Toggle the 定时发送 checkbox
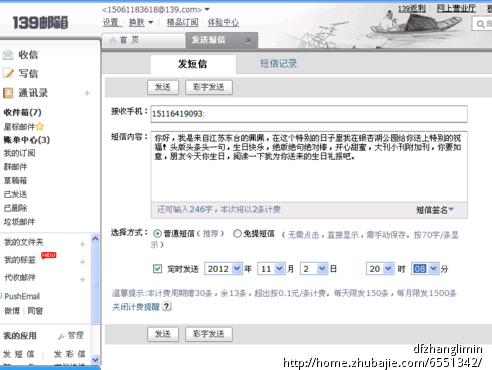 click(x=157, y=269)
